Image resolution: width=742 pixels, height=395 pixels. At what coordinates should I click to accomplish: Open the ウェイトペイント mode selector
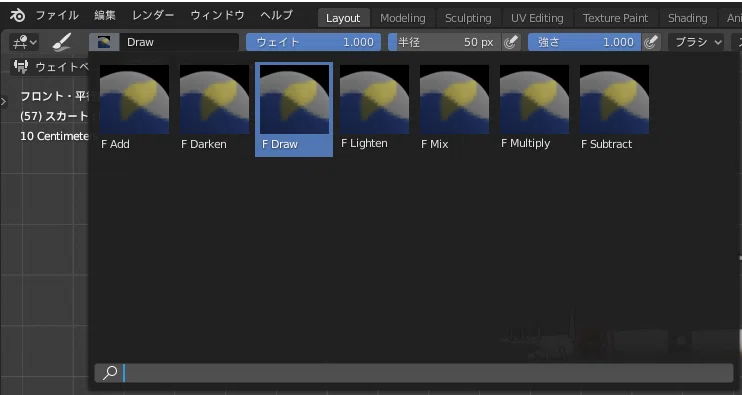pos(50,67)
